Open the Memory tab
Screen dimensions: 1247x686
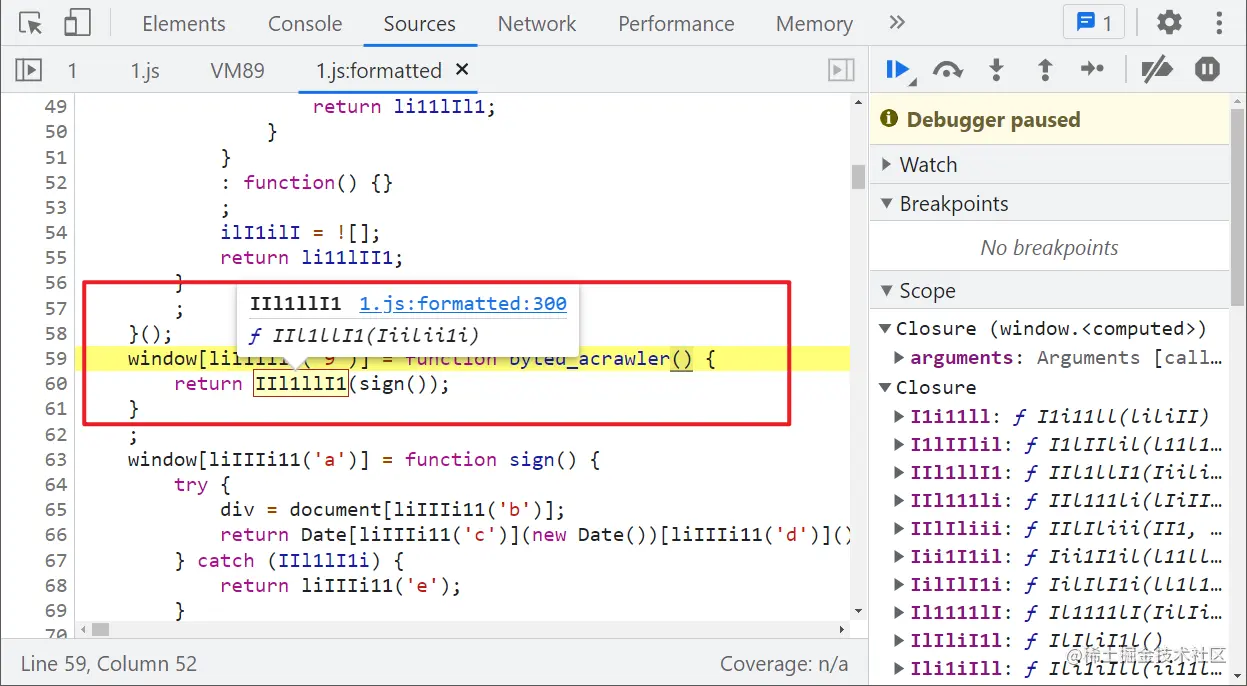[x=814, y=24]
